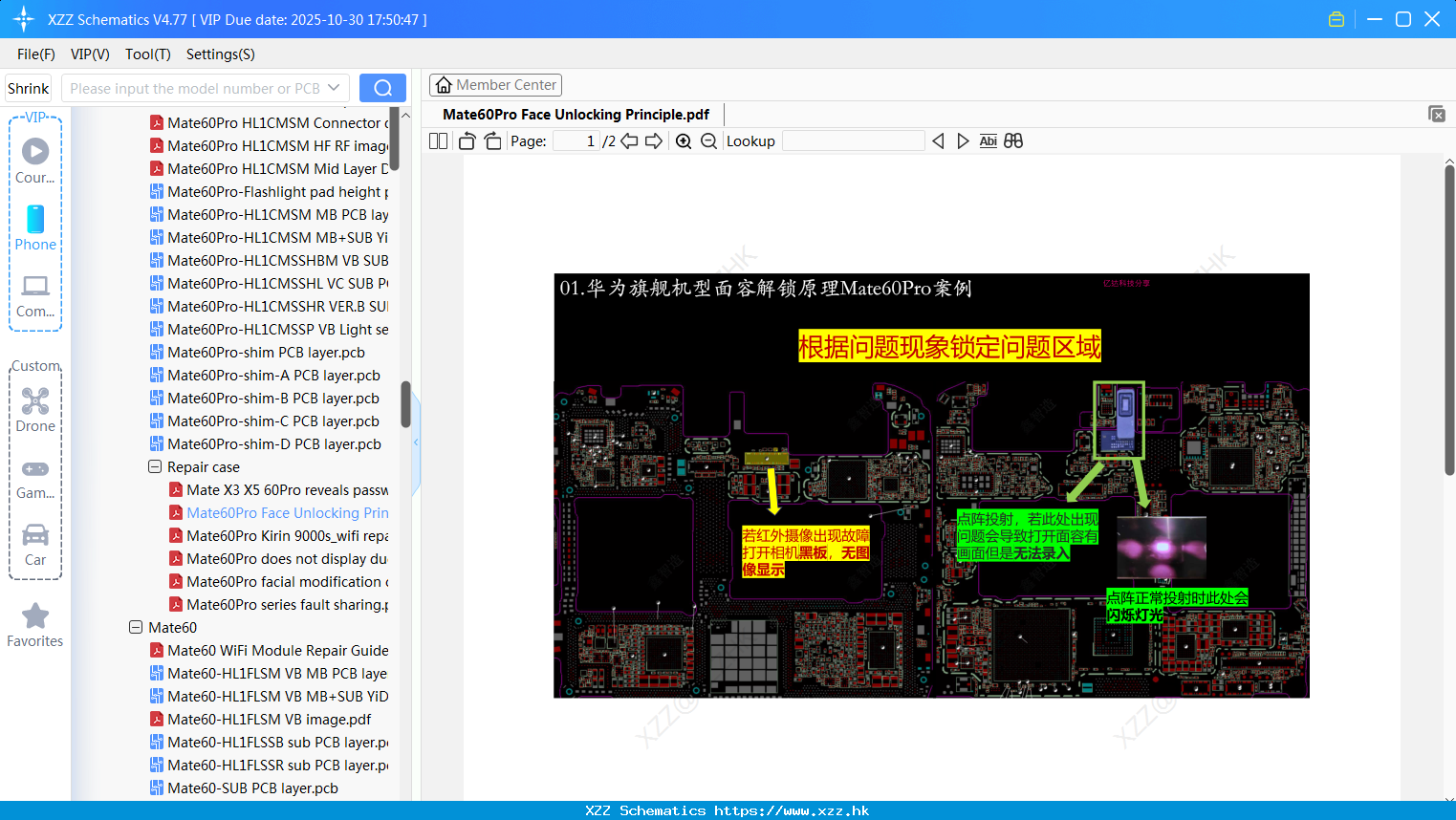Image resolution: width=1456 pixels, height=820 pixels.
Task: Open the model number dropdown arrow
Action: pos(334,88)
